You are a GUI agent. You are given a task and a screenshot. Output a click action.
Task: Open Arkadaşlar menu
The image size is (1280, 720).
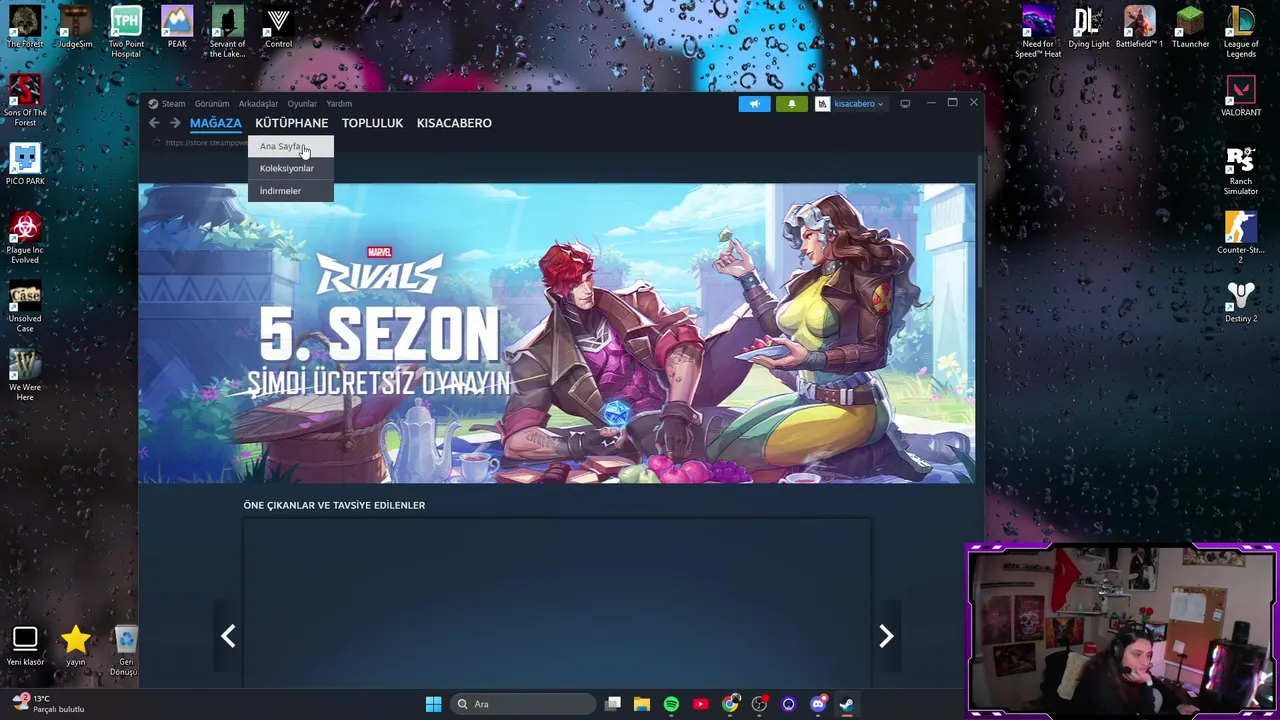tap(258, 103)
